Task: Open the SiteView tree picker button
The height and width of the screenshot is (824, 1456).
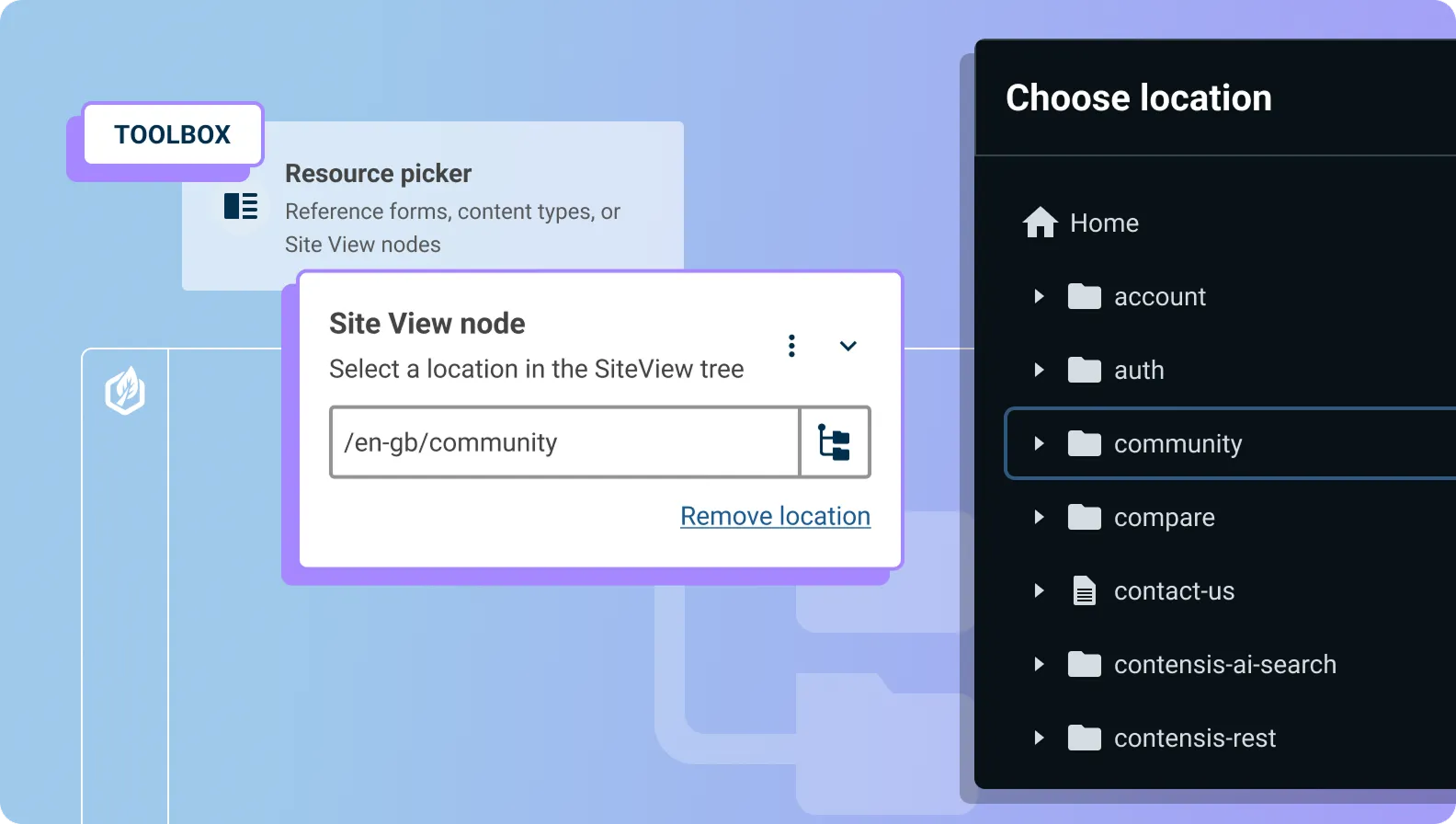Action: pos(835,442)
